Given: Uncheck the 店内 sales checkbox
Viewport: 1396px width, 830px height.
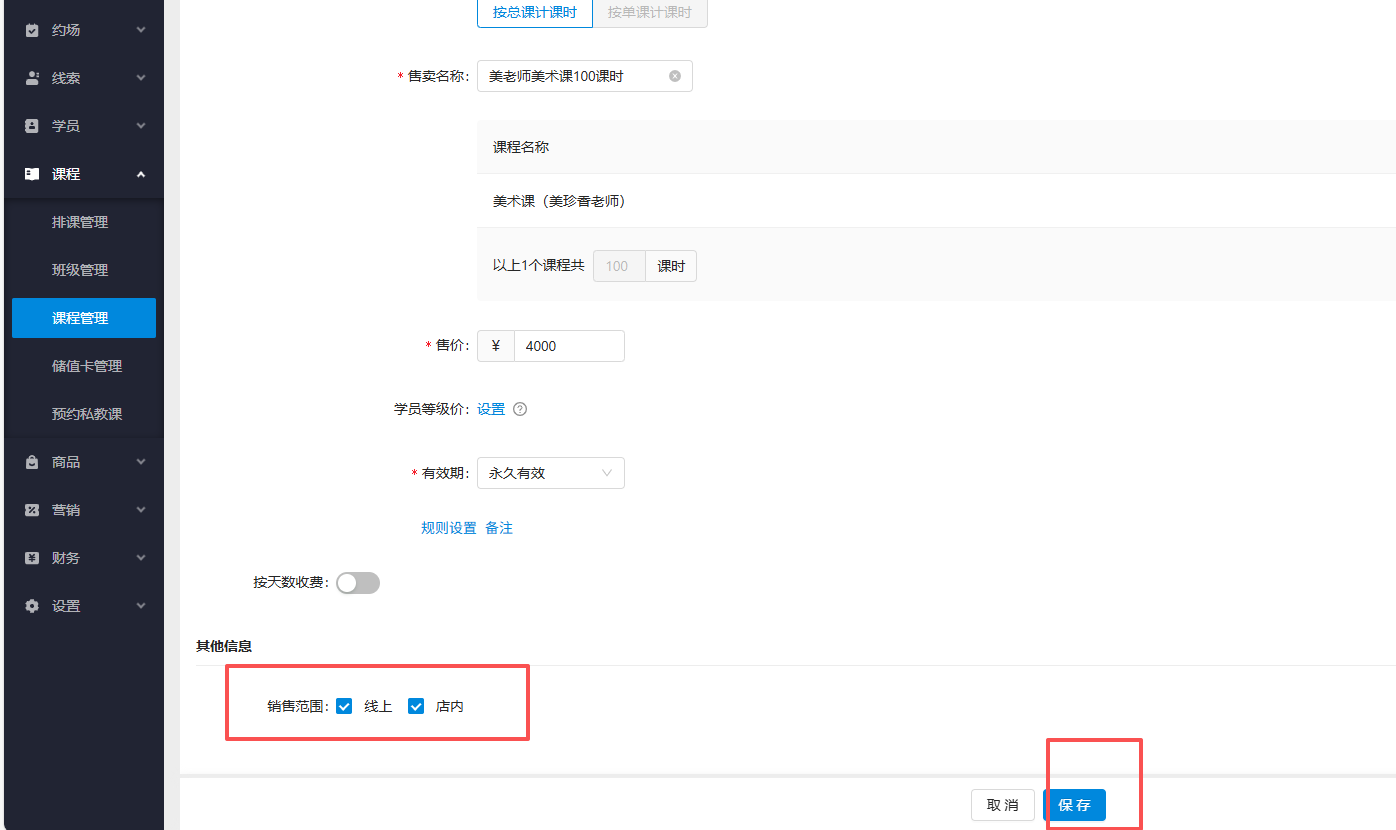Looking at the screenshot, I should [x=415, y=705].
